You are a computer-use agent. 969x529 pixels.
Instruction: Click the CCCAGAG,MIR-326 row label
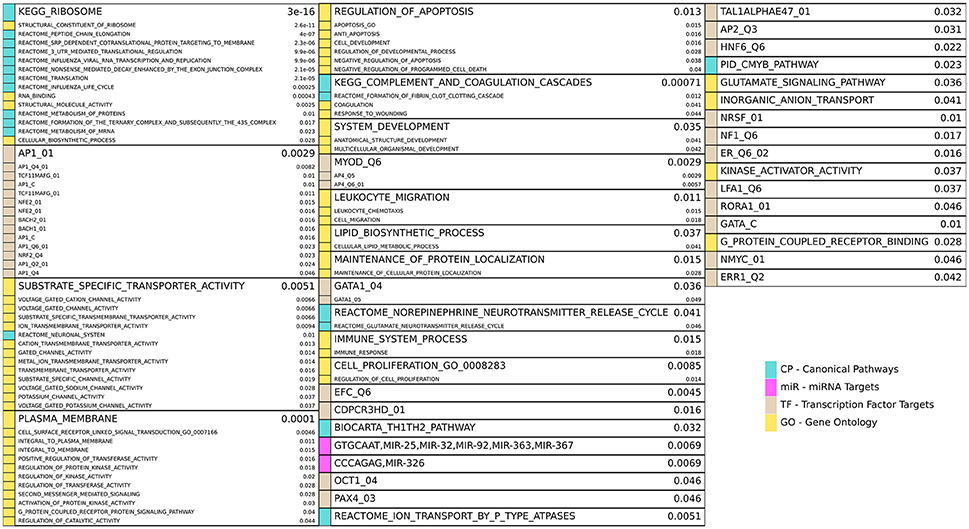click(379, 463)
